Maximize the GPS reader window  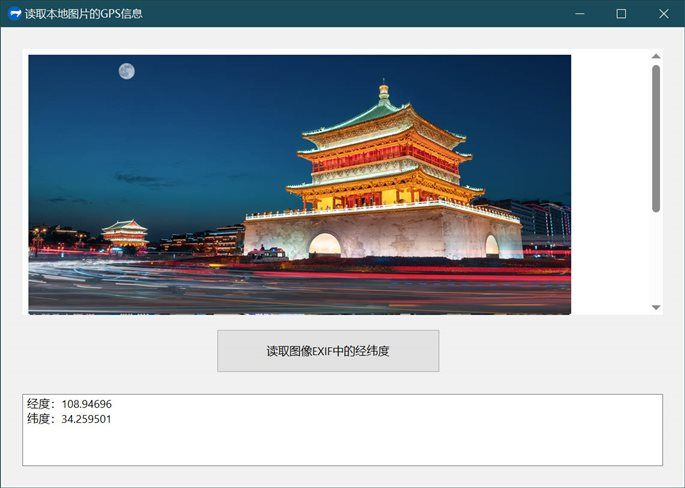coord(621,14)
